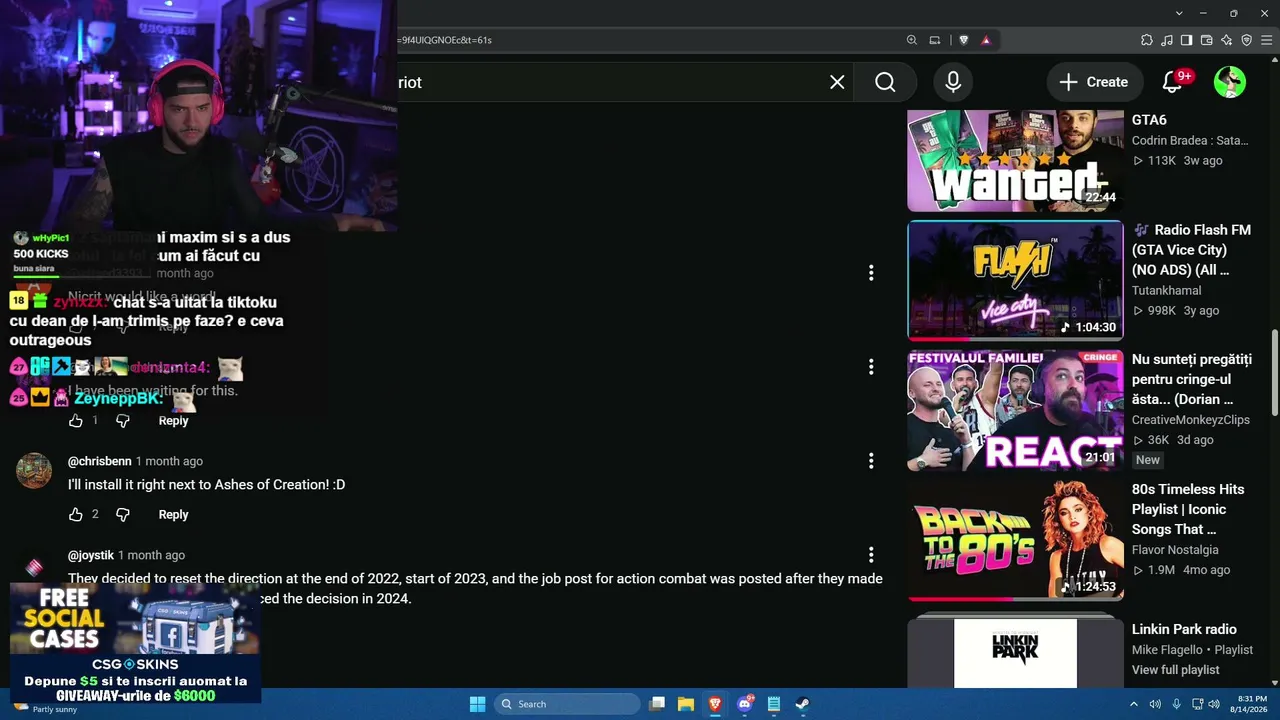Click the system tray microphone icon
Image resolution: width=1280 pixels, height=720 pixels.
(1176, 704)
